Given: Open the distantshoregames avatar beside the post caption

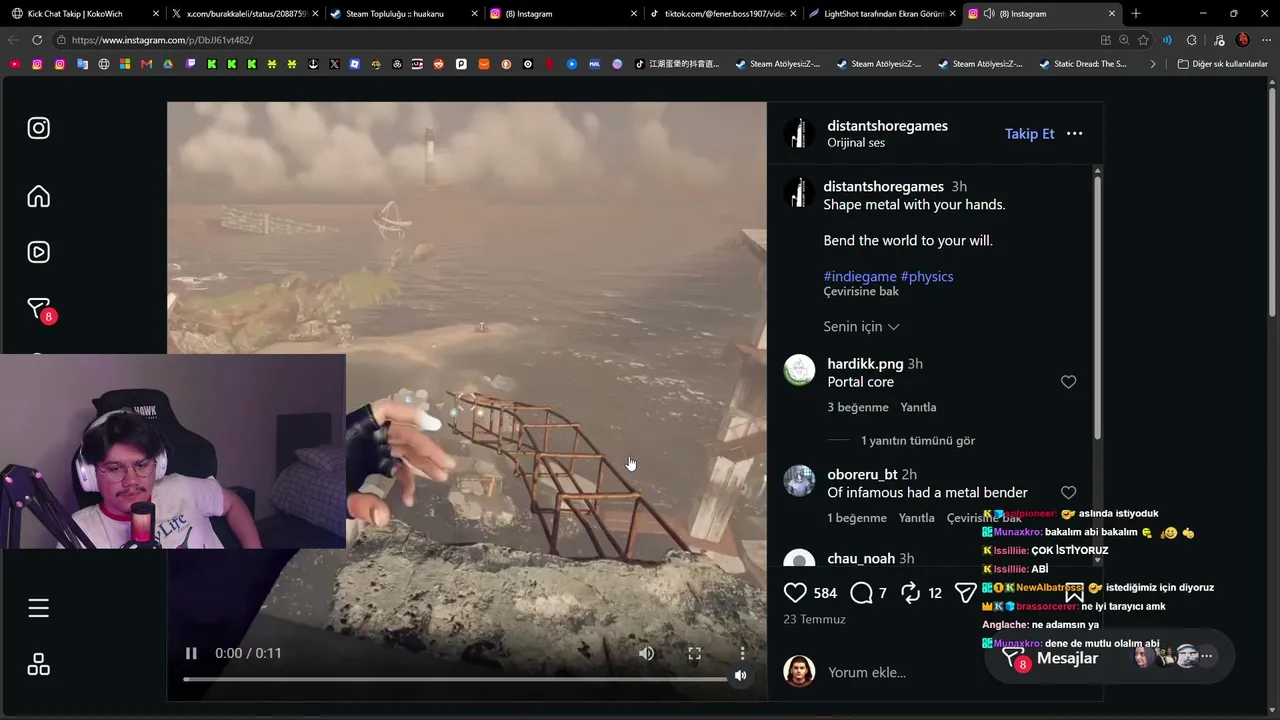Looking at the screenshot, I should tap(798, 192).
